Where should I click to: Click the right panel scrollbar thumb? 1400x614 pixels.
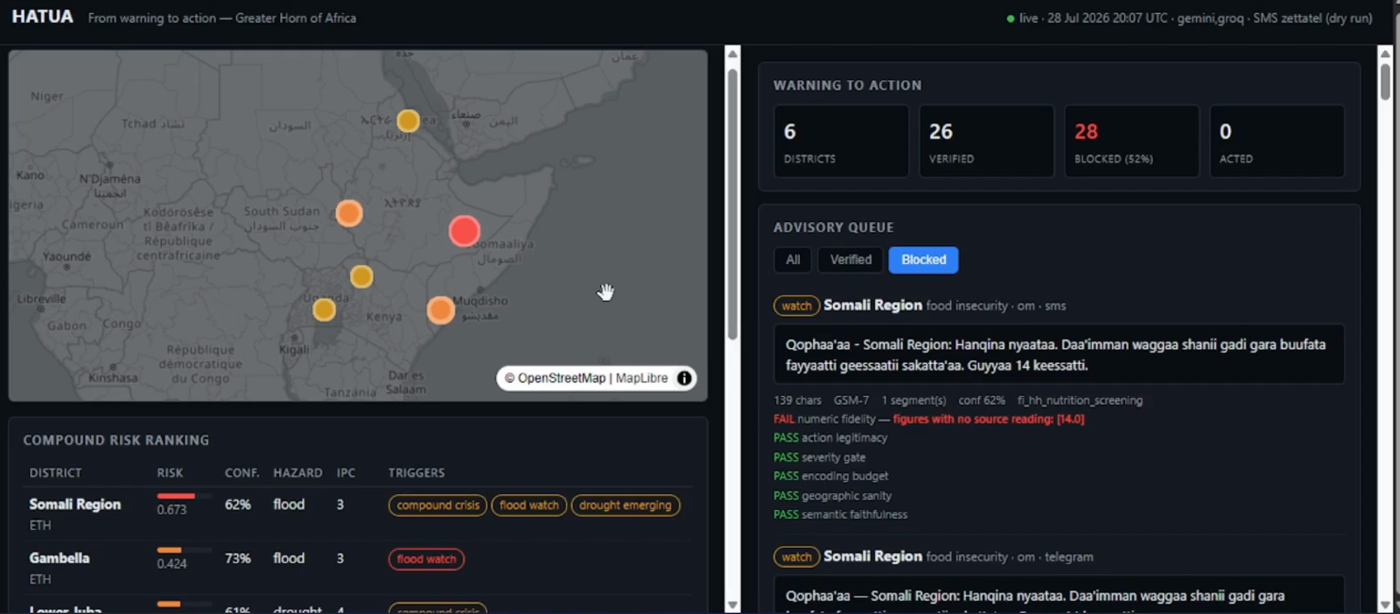(1385, 82)
